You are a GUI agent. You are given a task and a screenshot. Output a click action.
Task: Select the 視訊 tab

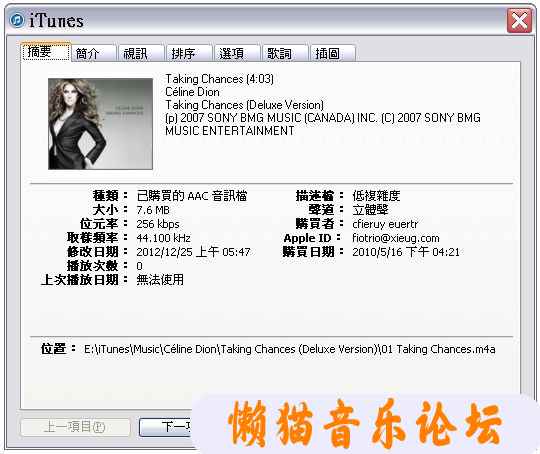[x=142, y=53]
